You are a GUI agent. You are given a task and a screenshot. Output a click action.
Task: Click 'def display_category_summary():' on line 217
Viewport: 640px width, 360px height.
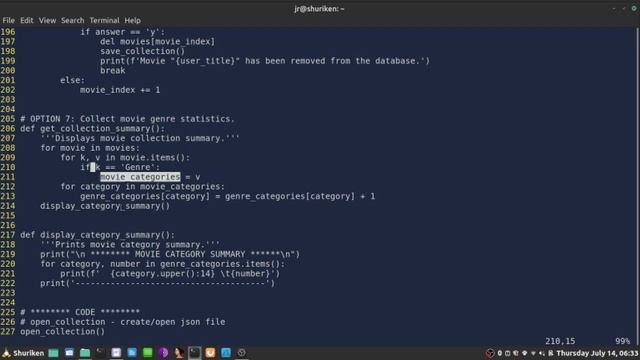pyautogui.click(x=98, y=235)
